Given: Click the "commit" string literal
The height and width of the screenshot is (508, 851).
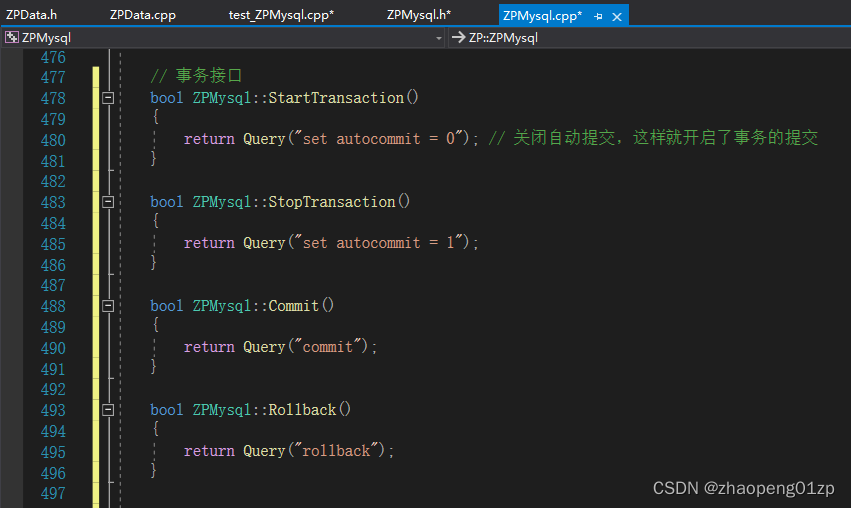Looking at the screenshot, I should pyautogui.click(x=327, y=347).
